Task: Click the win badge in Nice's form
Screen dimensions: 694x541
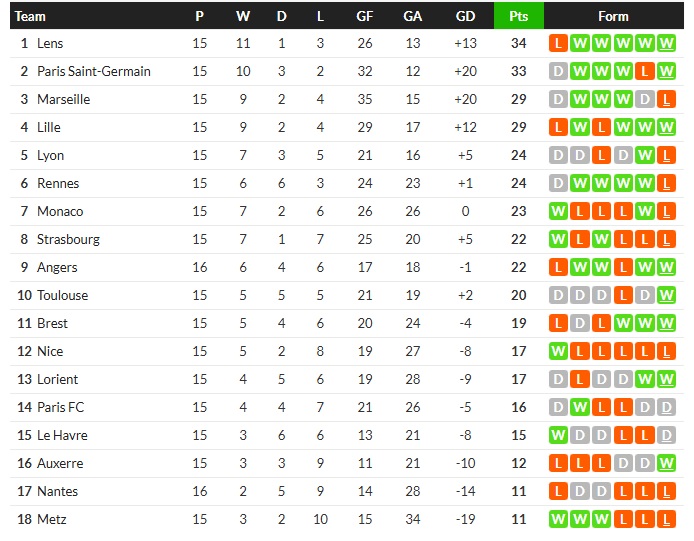Action: click(x=558, y=351)
